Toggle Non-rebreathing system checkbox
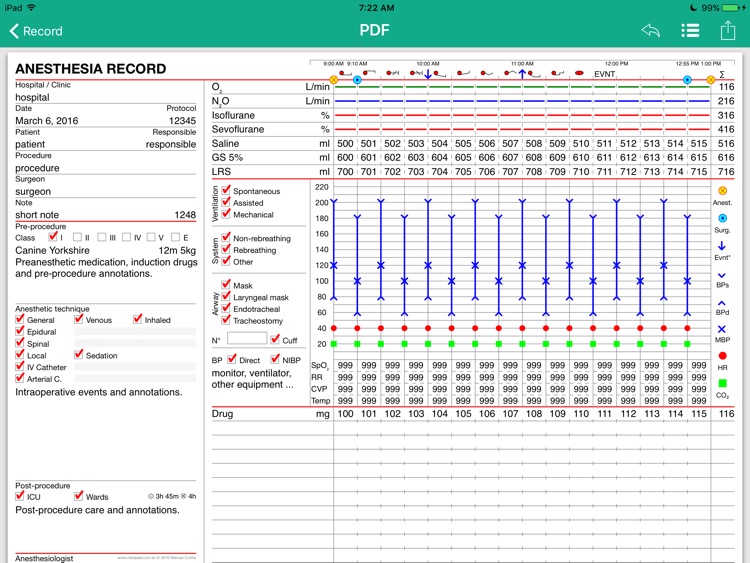This screenshot has width=750, height=563. 226,237
